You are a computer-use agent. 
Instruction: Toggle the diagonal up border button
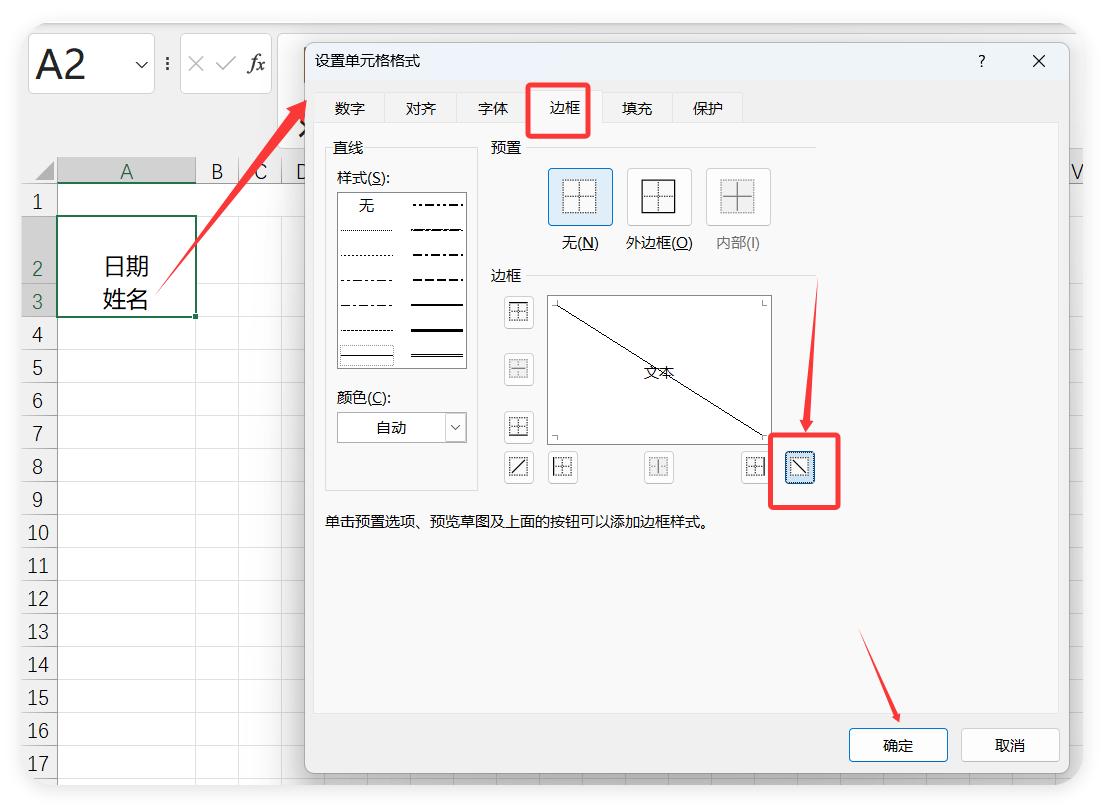click(x=518, y=467)
